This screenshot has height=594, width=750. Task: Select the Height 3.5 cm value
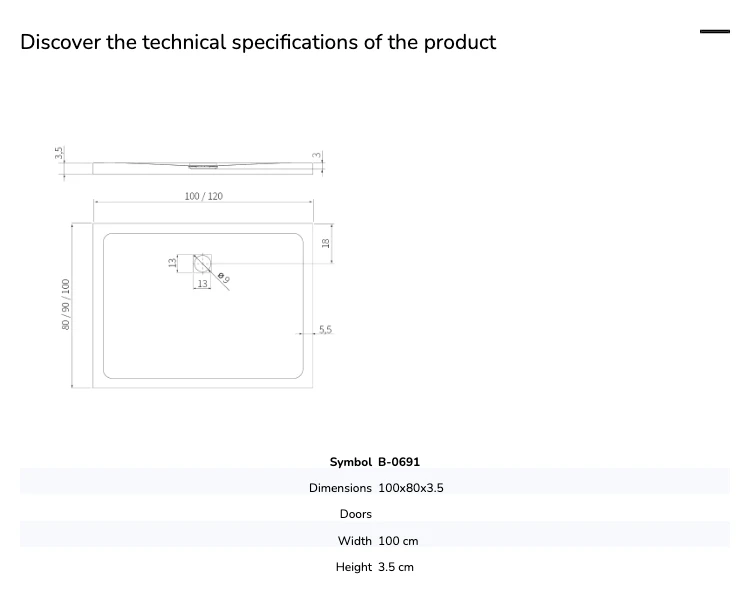(x=396, y=567)
